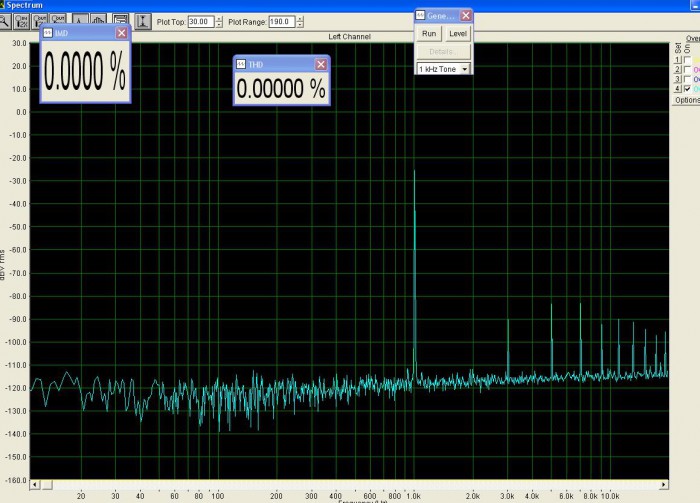The image size is (700, 503).
Task: Open the bar graph display icon
Action: point(98,21)
